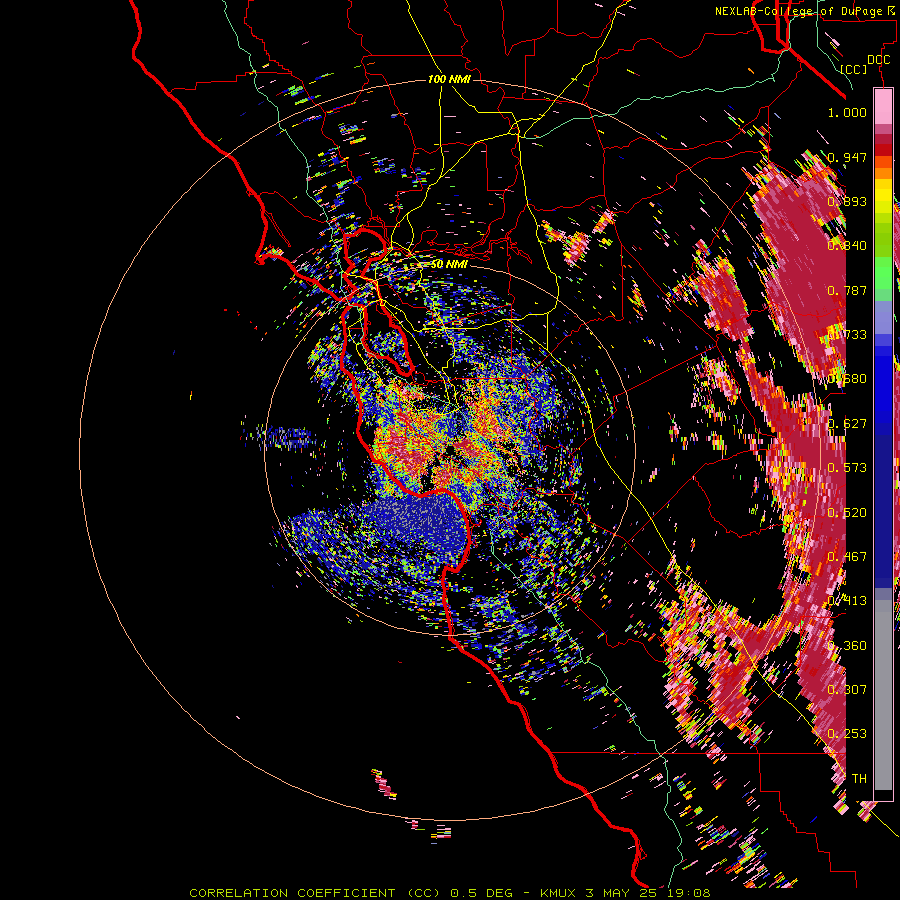Select the 0.893 scale value
The height and width of the screenshot is (900, 900).
[847, 201]
